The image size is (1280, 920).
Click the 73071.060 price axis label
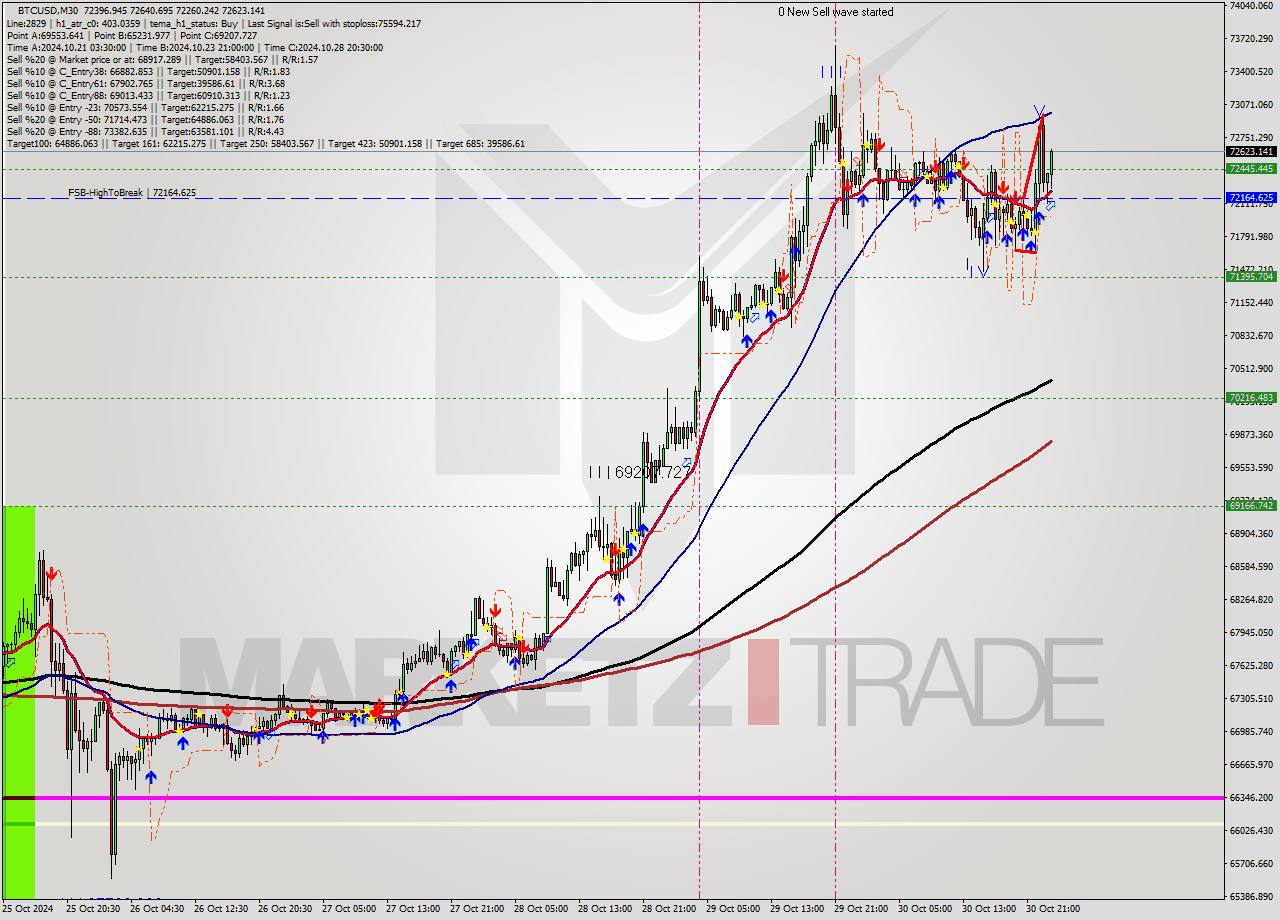[x=1251, y=105]
